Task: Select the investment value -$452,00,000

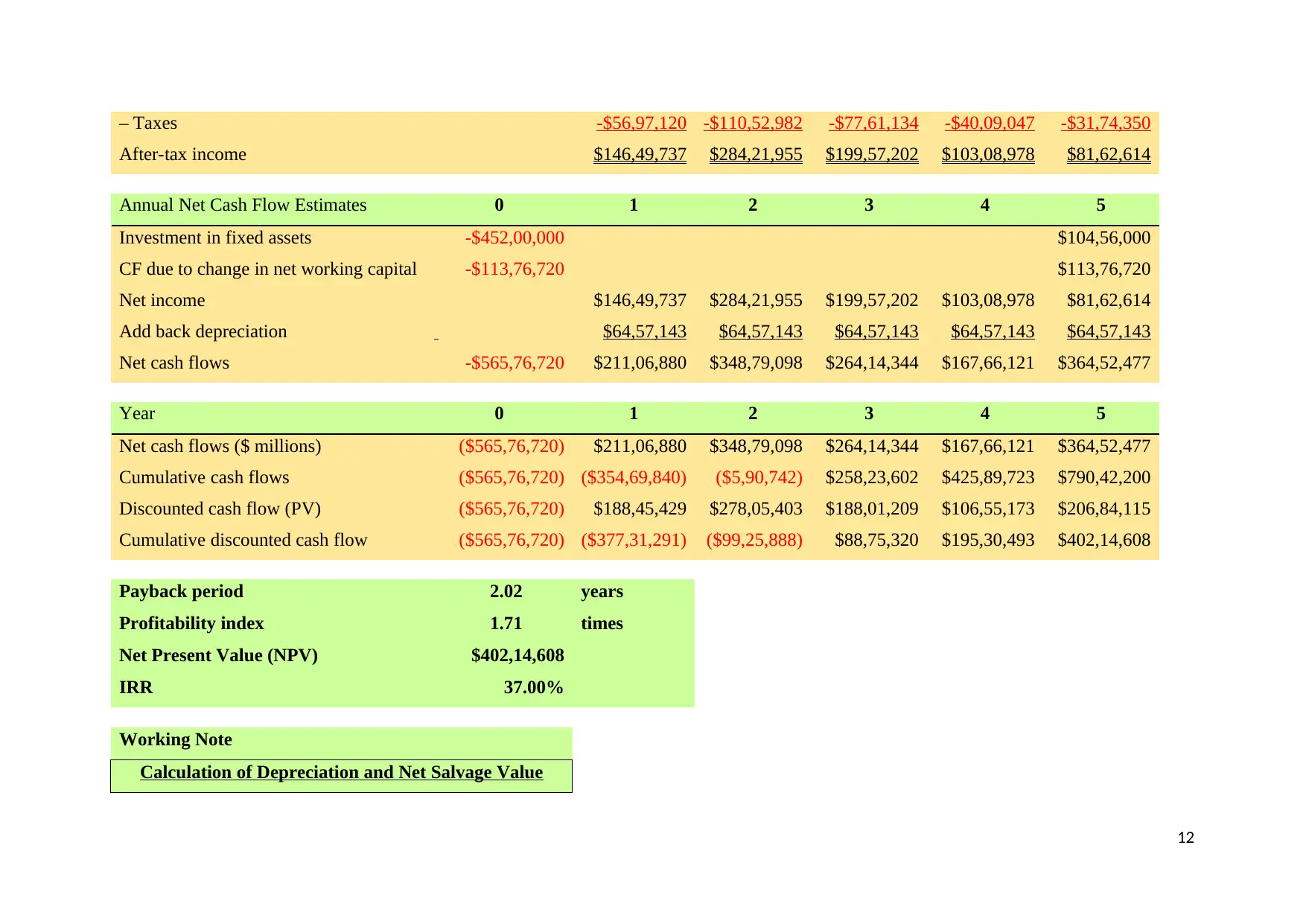Action: tap(515, 238)
